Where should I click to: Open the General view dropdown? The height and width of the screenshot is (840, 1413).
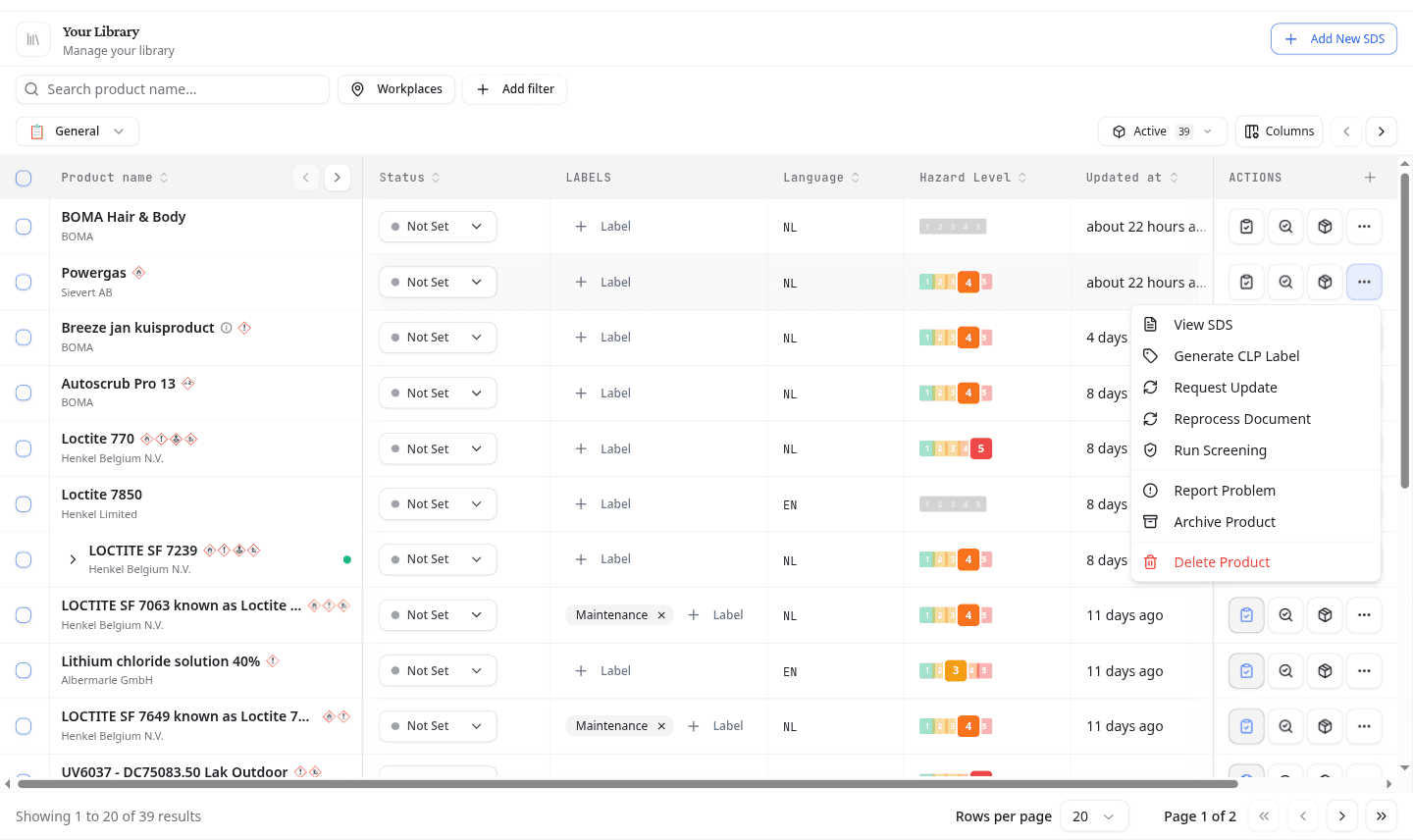pos(78,131)
